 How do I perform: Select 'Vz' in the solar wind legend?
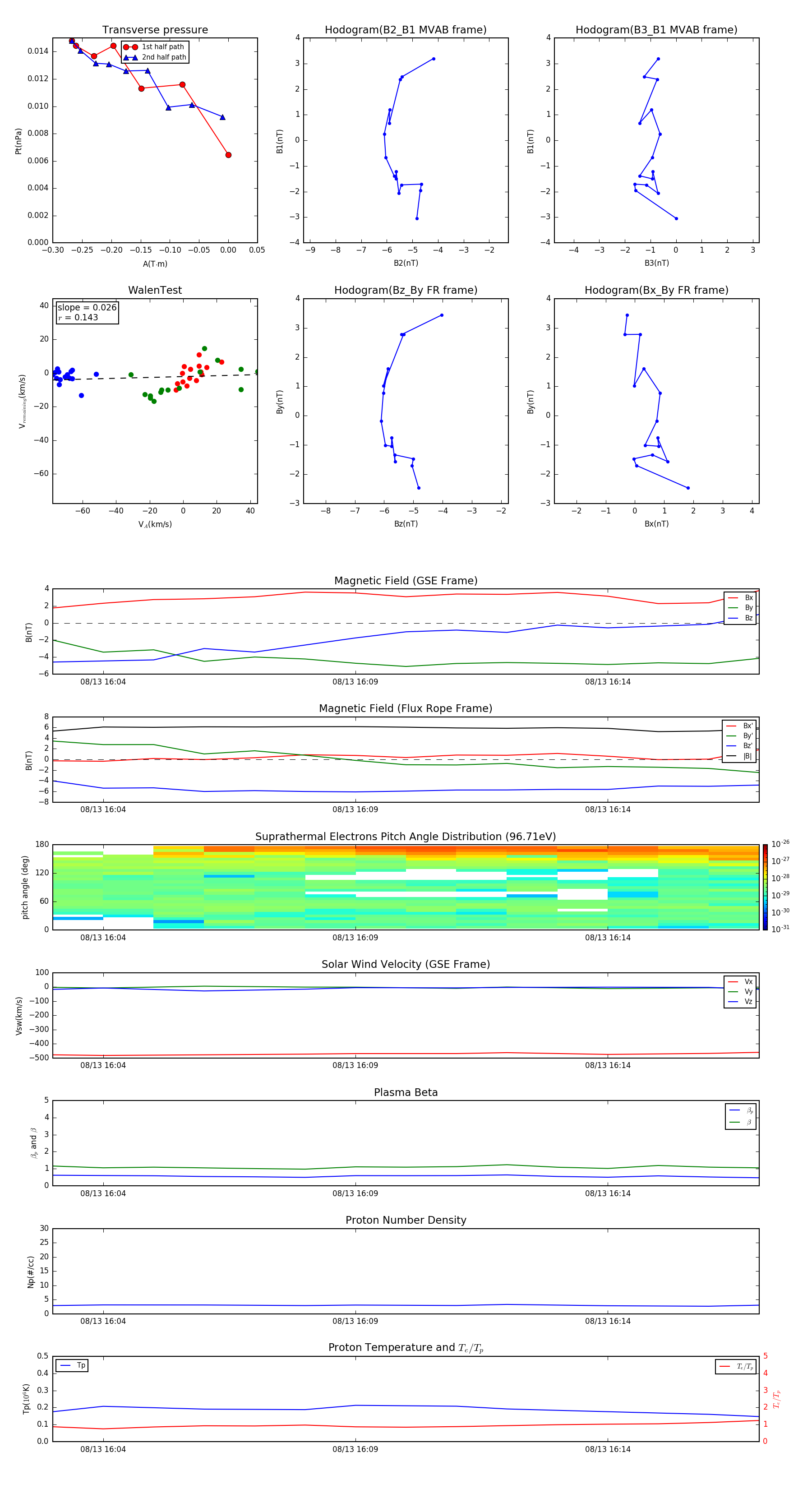740,1002
